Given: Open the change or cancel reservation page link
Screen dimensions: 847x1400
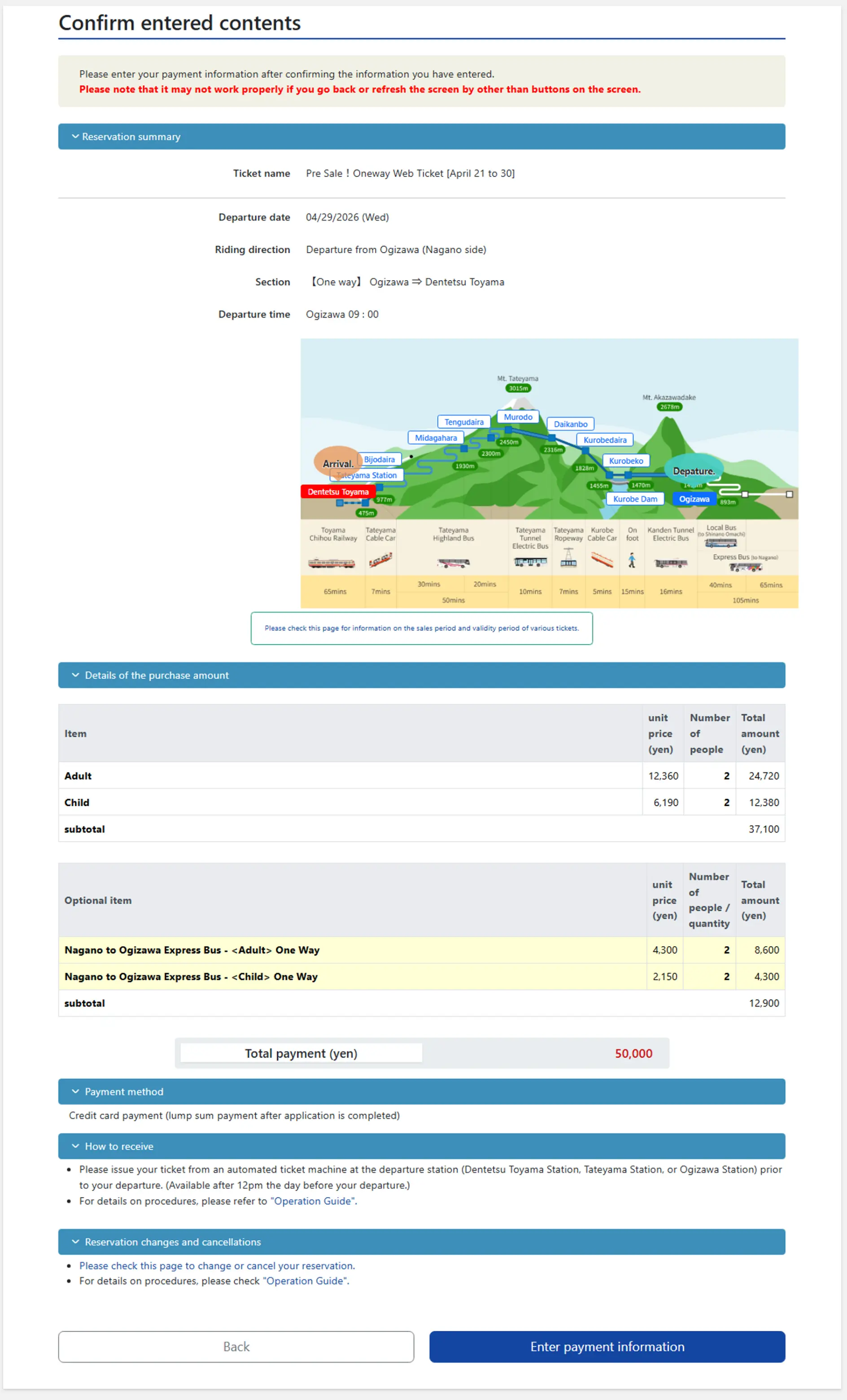Looking at the screenshot, I should point(216,1266).
